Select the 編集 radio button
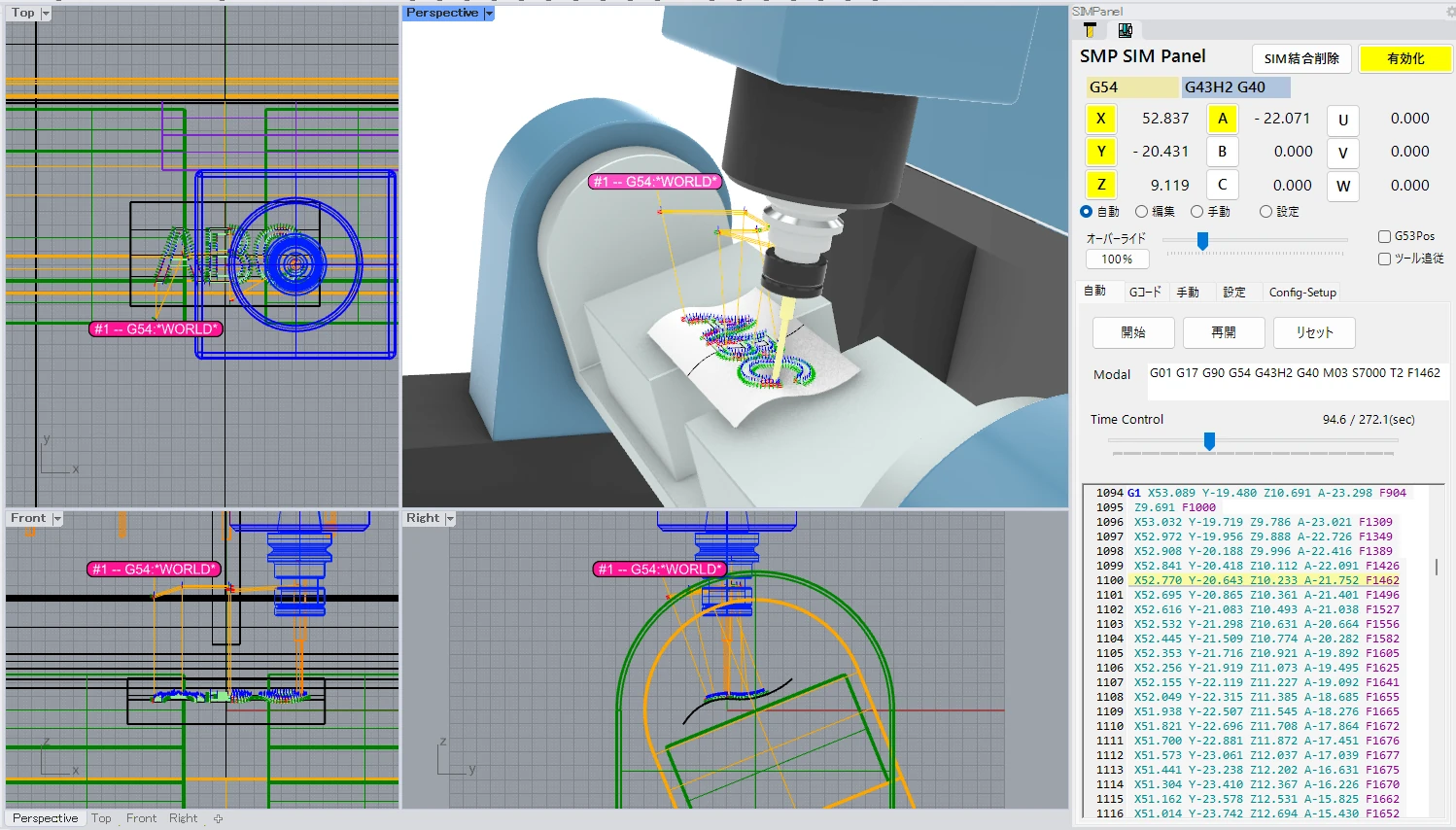The image size is (1456, 830). [1142, 211]
